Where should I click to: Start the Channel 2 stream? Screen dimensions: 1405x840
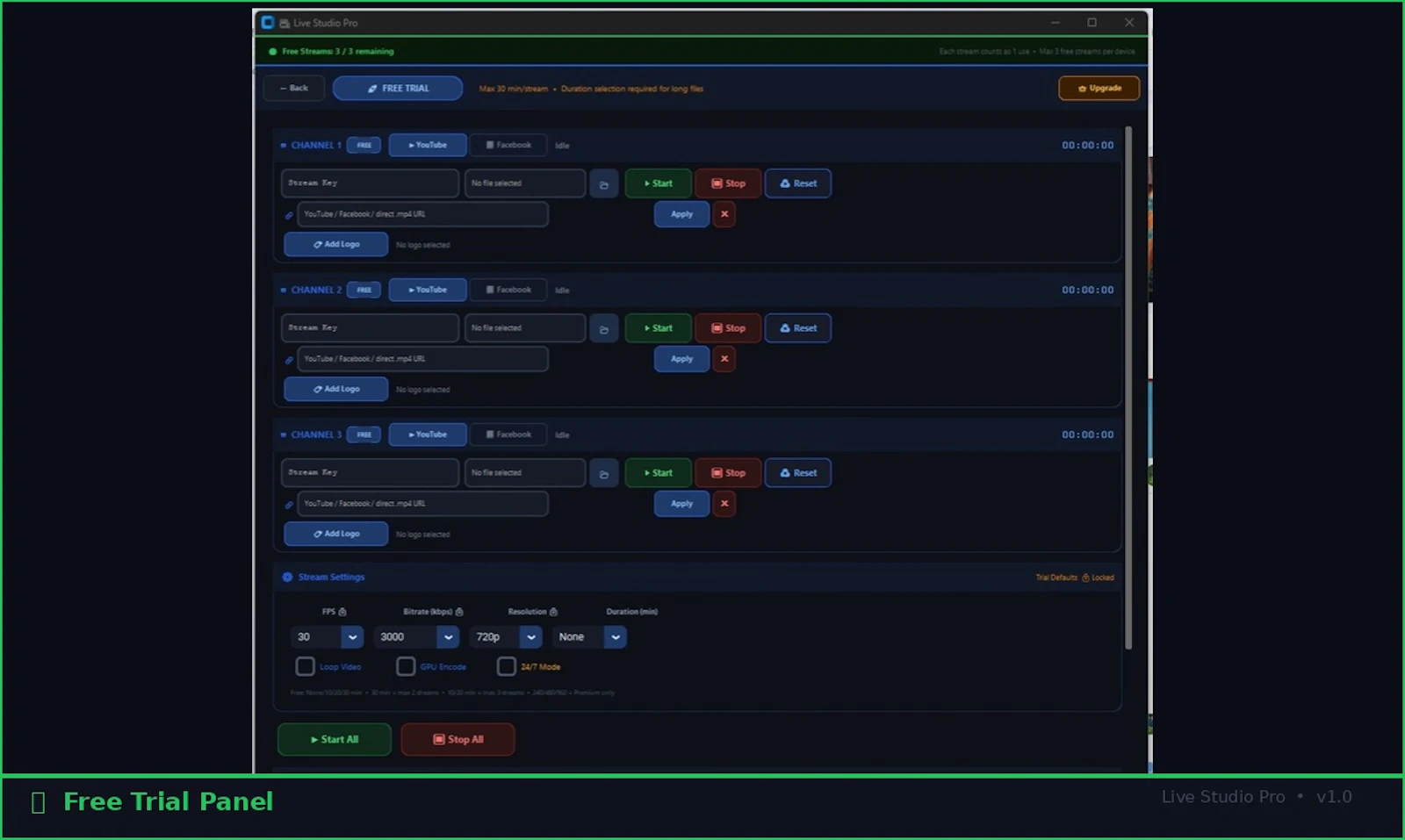click(658, 328)
